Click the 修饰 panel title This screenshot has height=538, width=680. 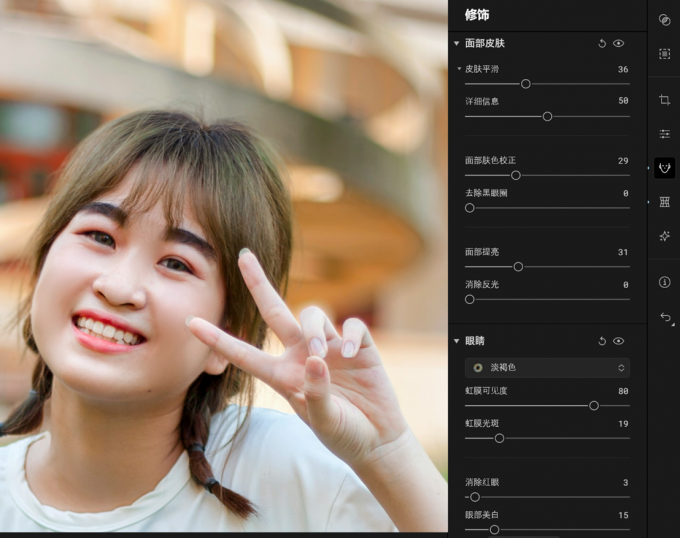(x=477, y=15)
